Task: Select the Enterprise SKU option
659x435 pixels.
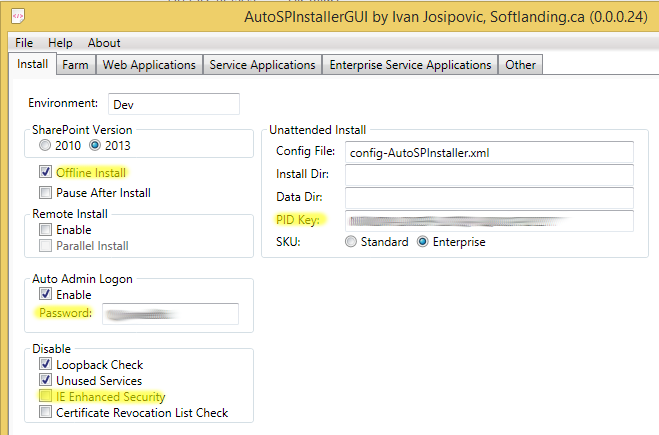Action: [423, 242]
